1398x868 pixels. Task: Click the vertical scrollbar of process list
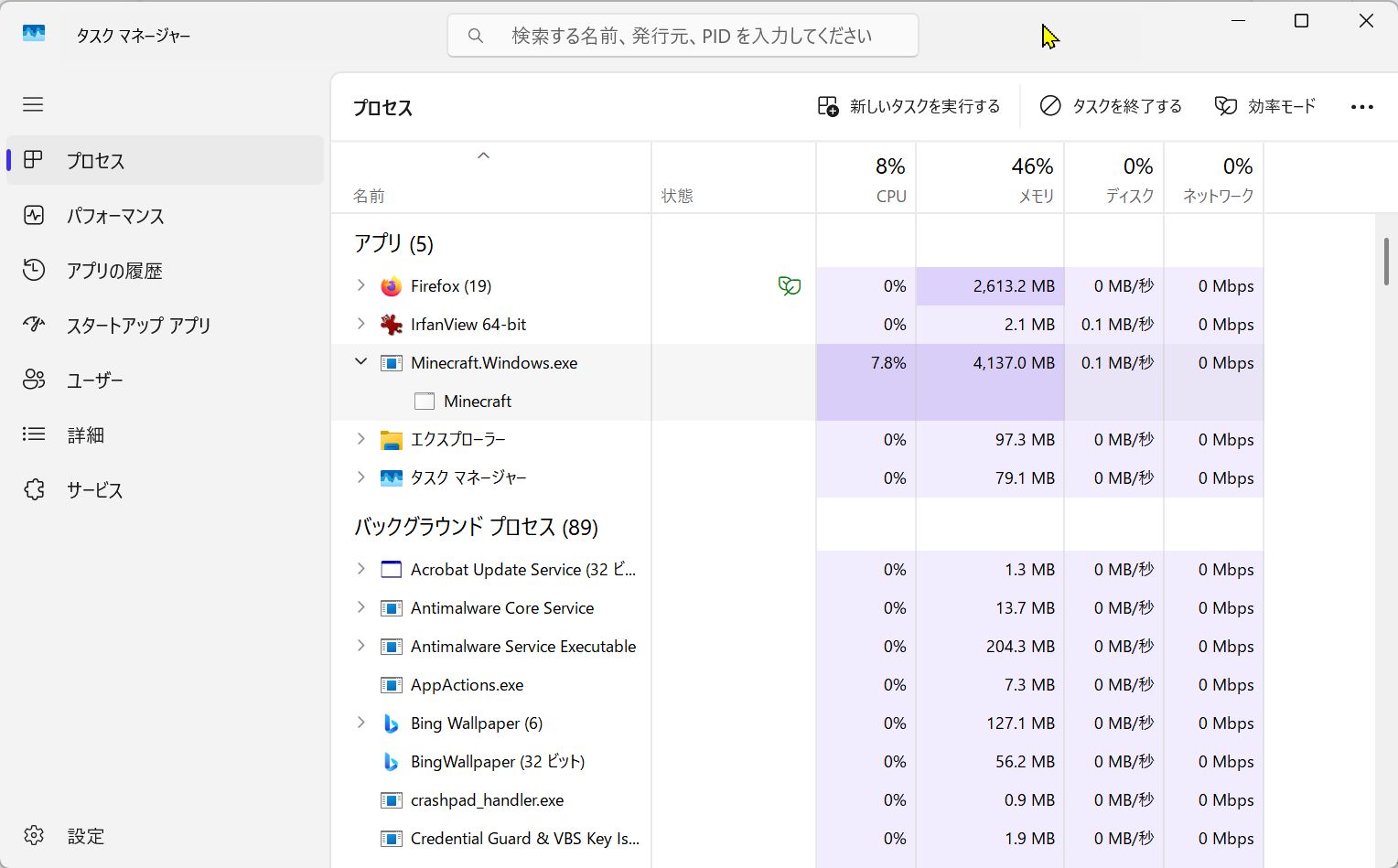pyautogui.click(x=1387, y=262)
